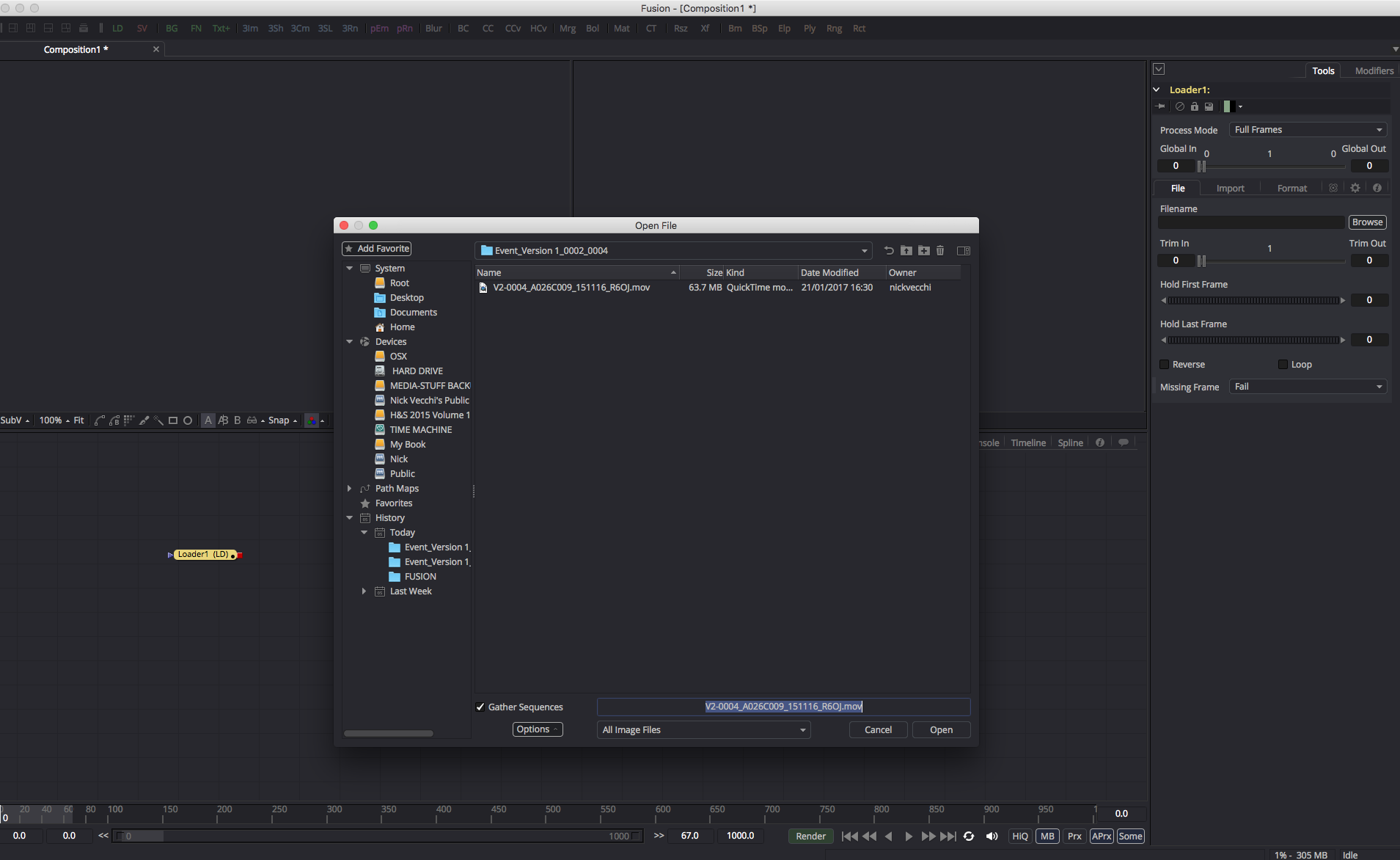This screenshot has height=860, width=1400.
Task: Click Add Favorite button
Action: pyautogui.click(x=377, y=249)
